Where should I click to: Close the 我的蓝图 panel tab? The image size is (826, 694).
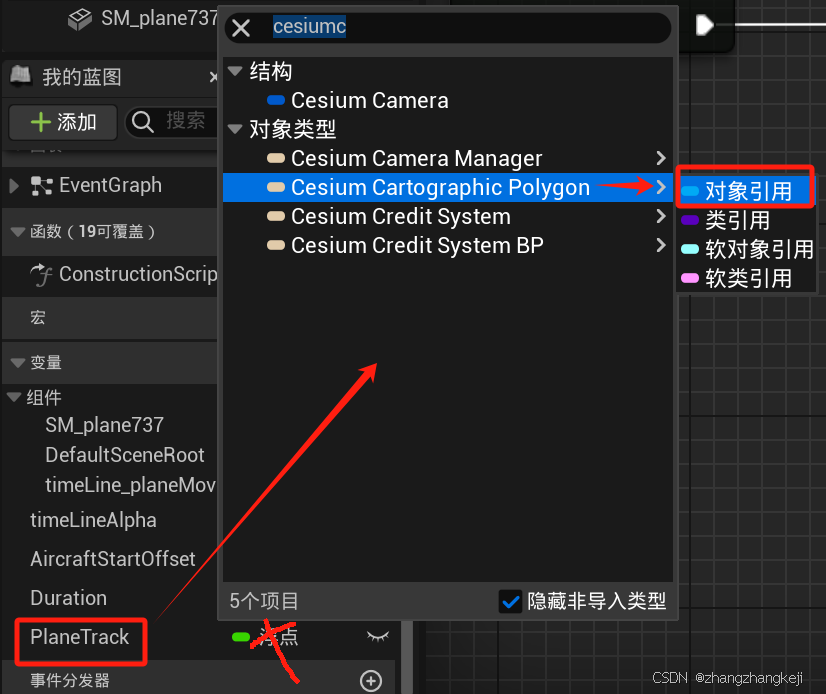pyautogui.click(x=213, y=77)
